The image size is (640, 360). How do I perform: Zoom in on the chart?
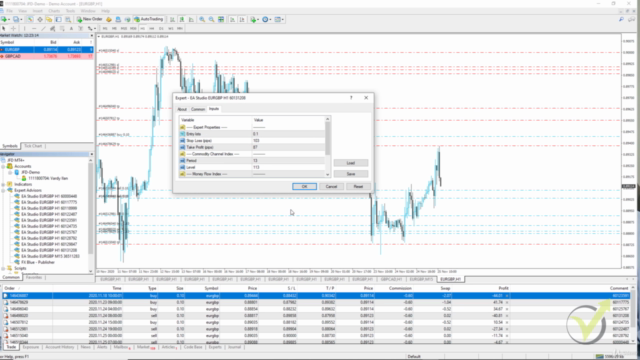pos(202,19)
